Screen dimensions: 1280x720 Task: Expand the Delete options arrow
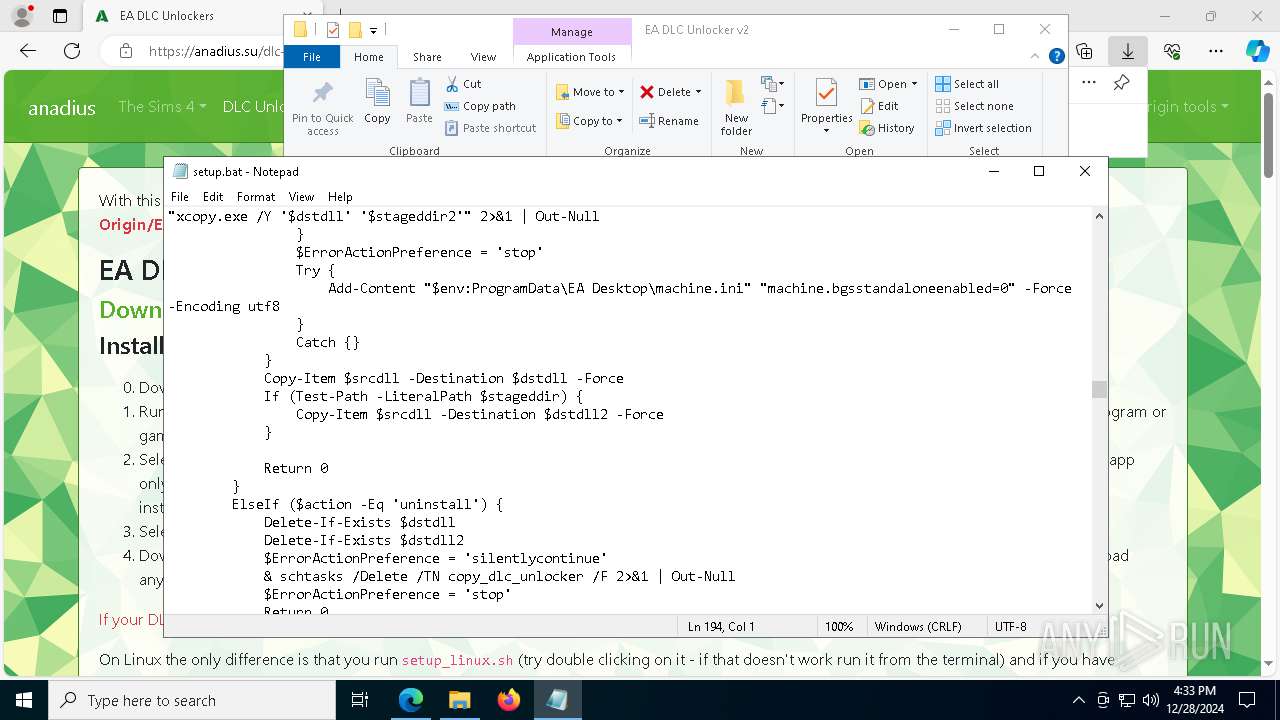point(698,92)
